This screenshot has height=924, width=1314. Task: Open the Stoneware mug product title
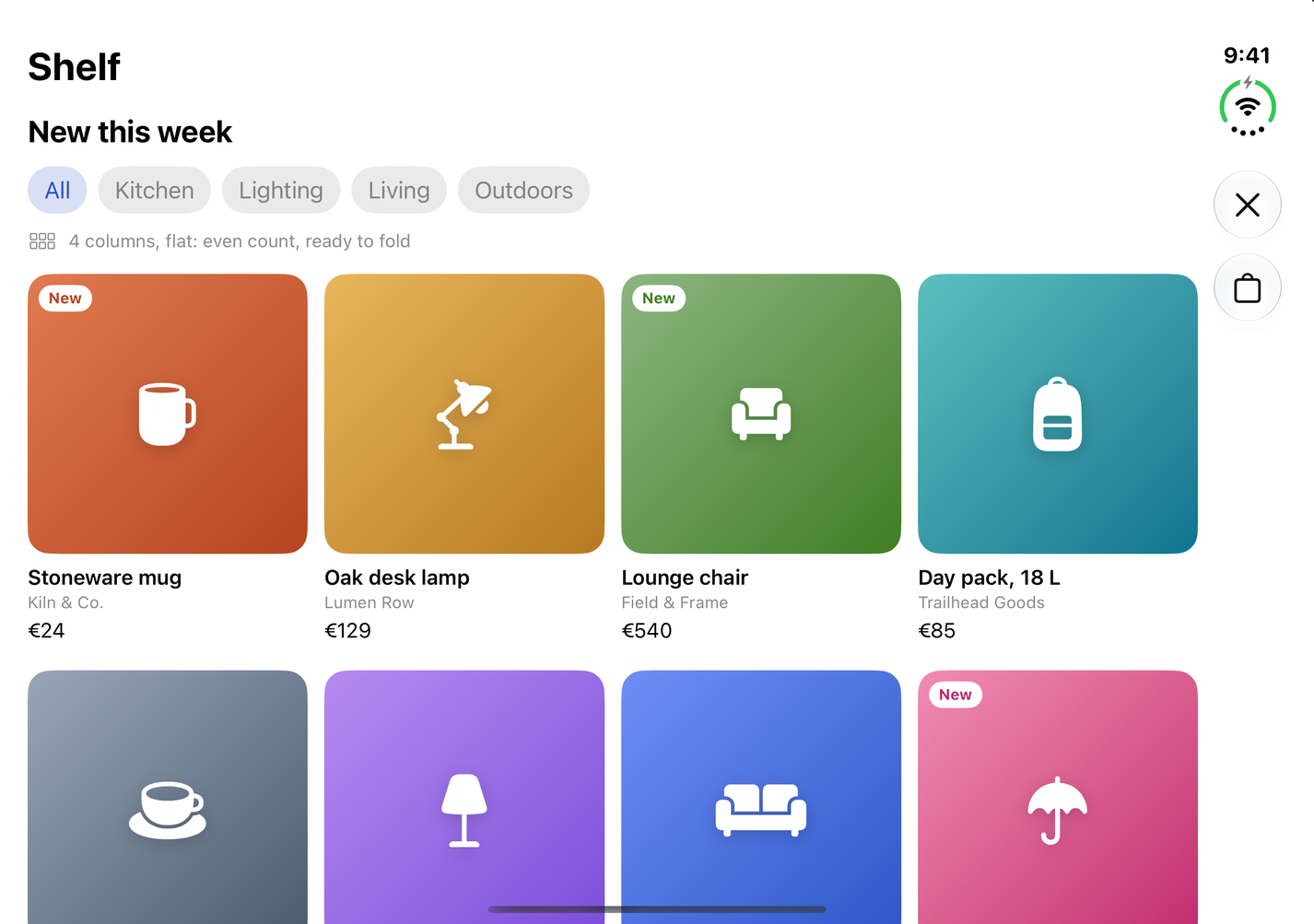point(105,578)
